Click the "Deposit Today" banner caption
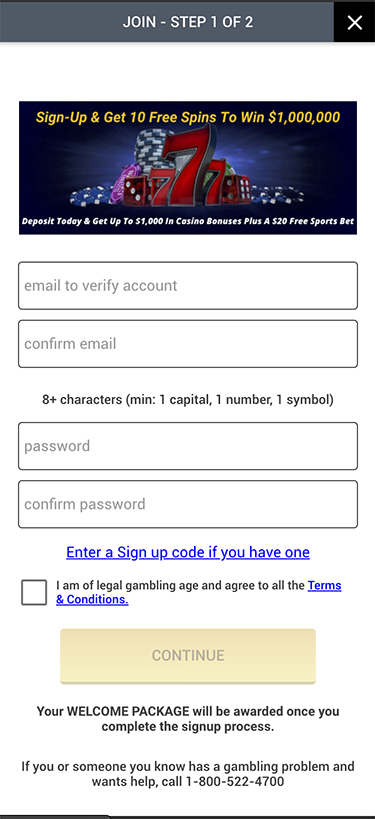375x819 pixels. click(x=188, y=221)
